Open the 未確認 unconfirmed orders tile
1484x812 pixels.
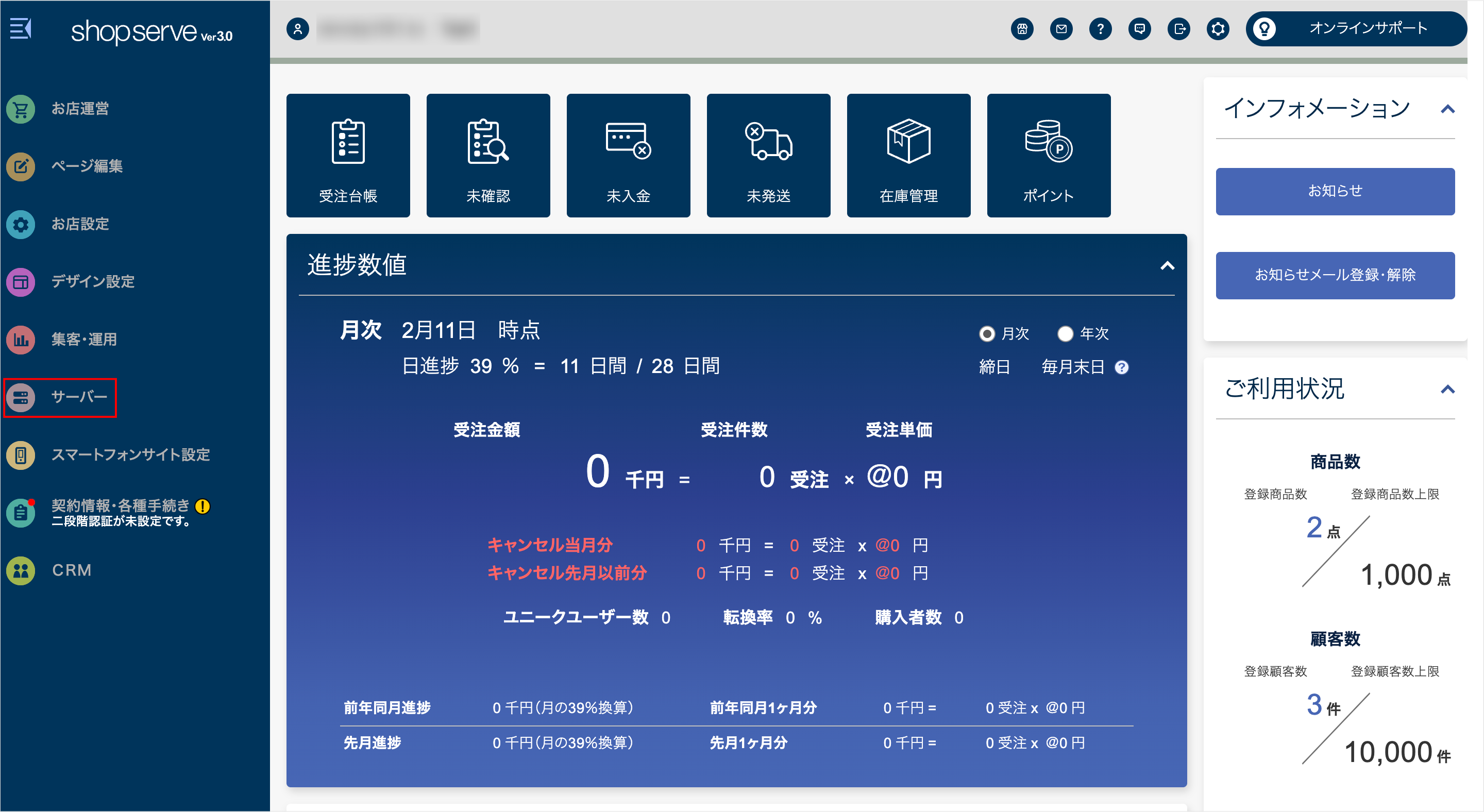(488, 156)
